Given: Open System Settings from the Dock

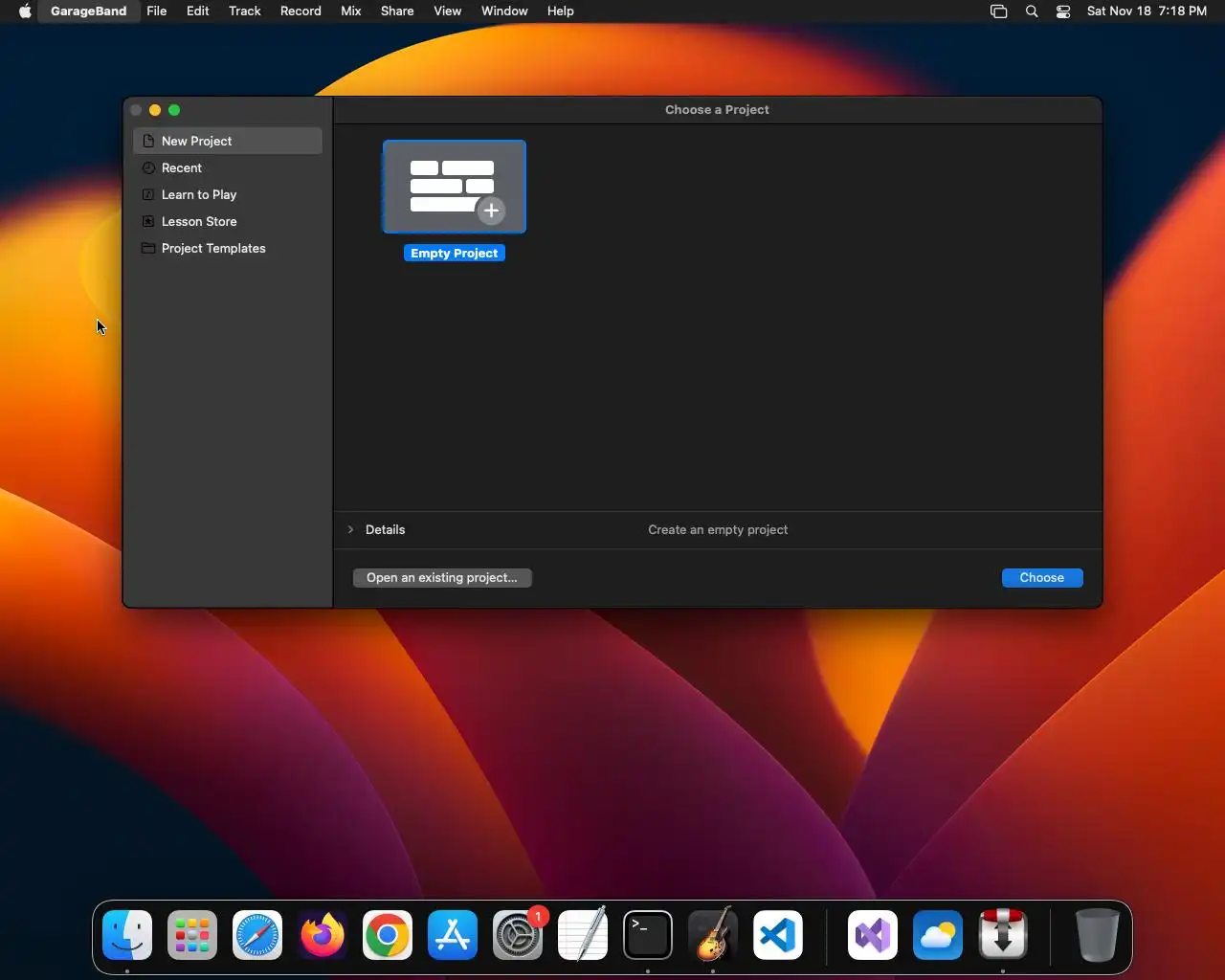Looking at the screenshot, I should click(518, 935).
